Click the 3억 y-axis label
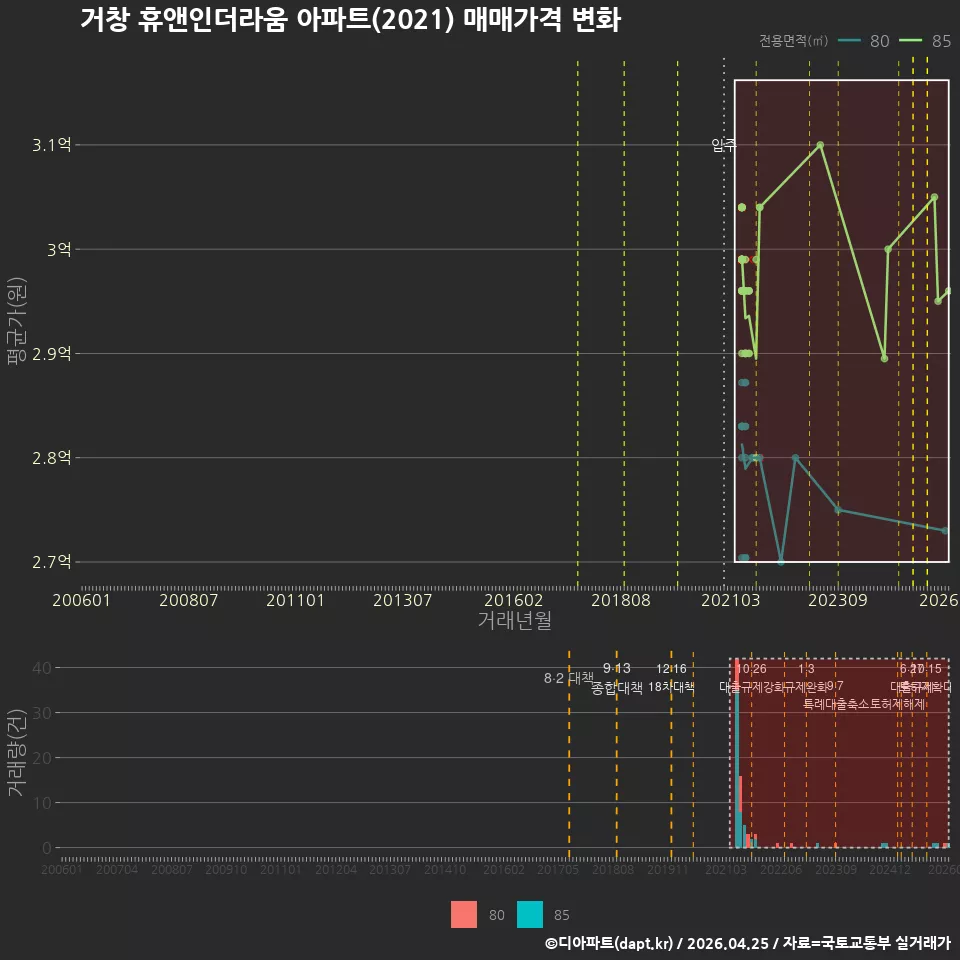The image size is (960, 960). [x=59, y=249]
